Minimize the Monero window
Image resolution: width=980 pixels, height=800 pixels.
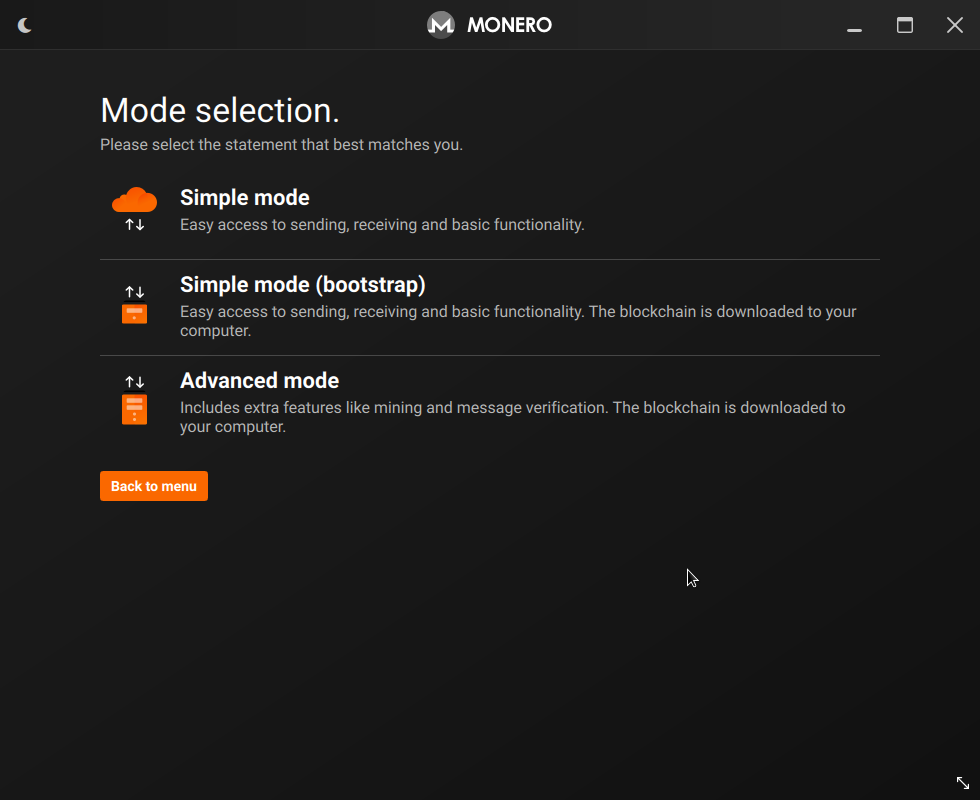pos(854,26)
